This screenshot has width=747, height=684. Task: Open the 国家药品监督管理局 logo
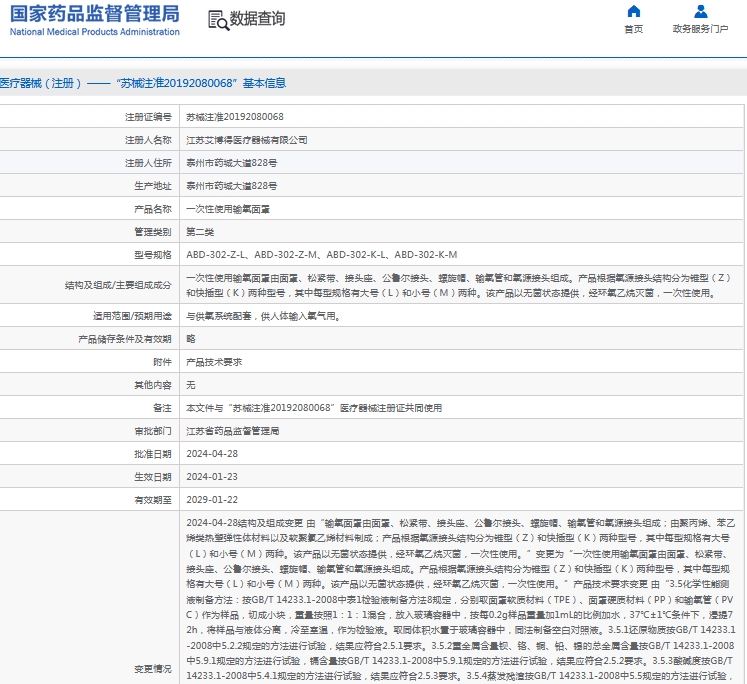(x=94, y=20)
